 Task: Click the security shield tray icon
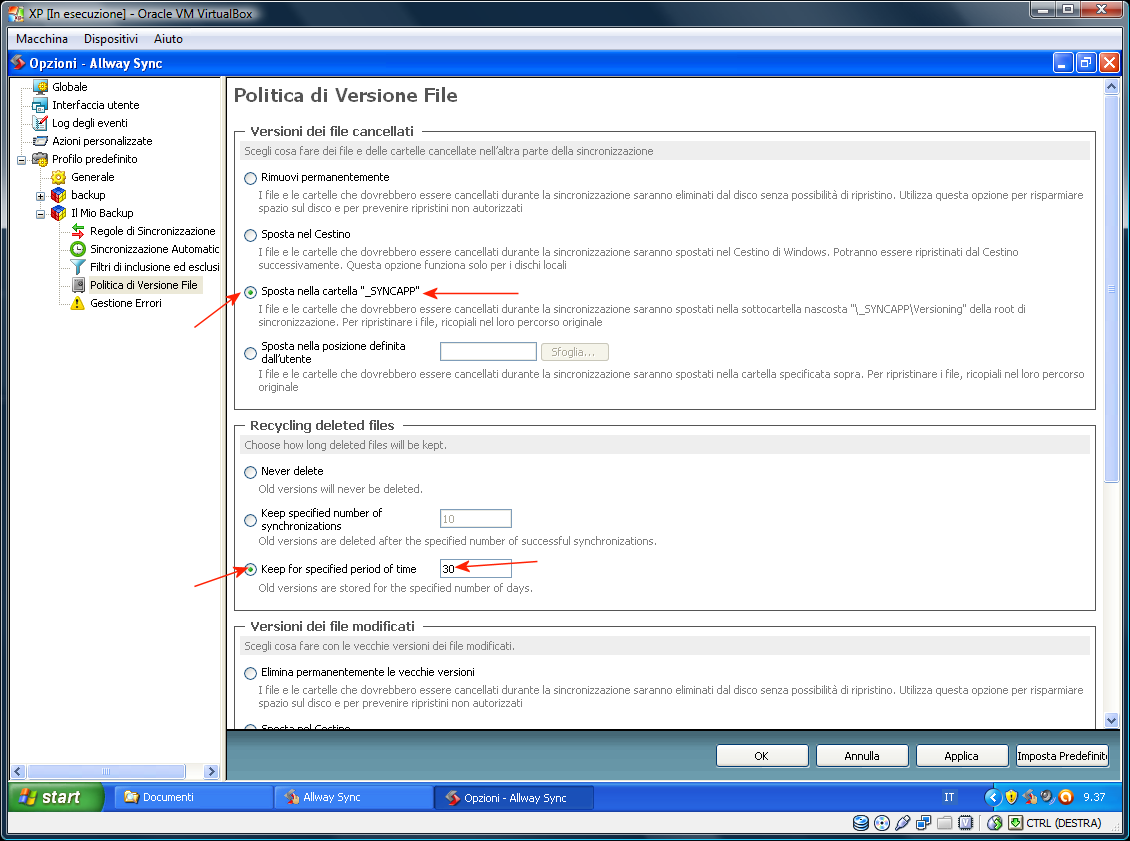click(x=1011, y=797)
